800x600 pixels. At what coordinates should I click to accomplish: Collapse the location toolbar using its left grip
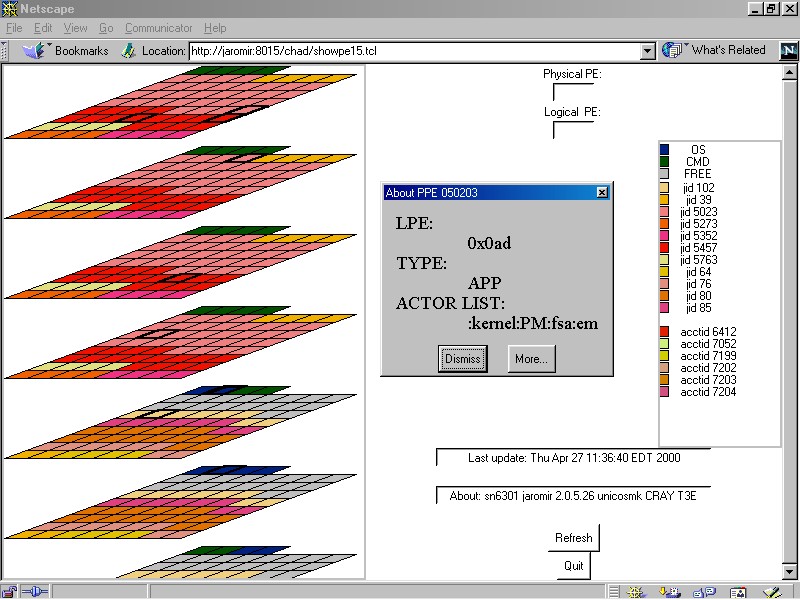[4, 51]
